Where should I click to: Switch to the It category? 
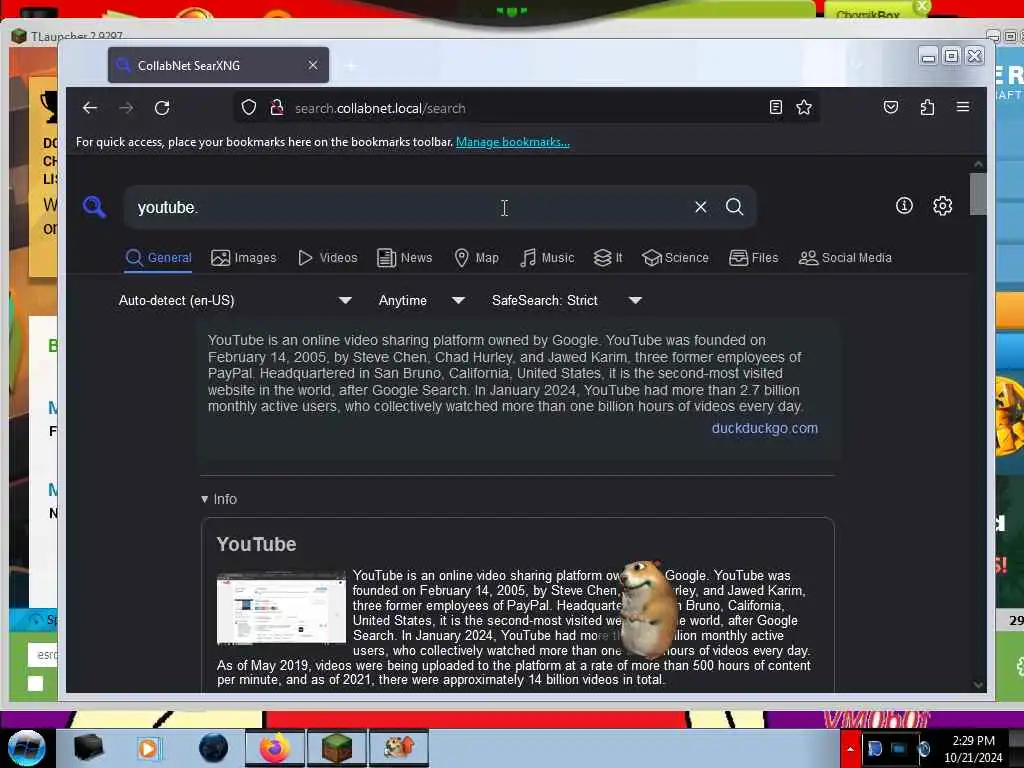[x=608, y=257]
